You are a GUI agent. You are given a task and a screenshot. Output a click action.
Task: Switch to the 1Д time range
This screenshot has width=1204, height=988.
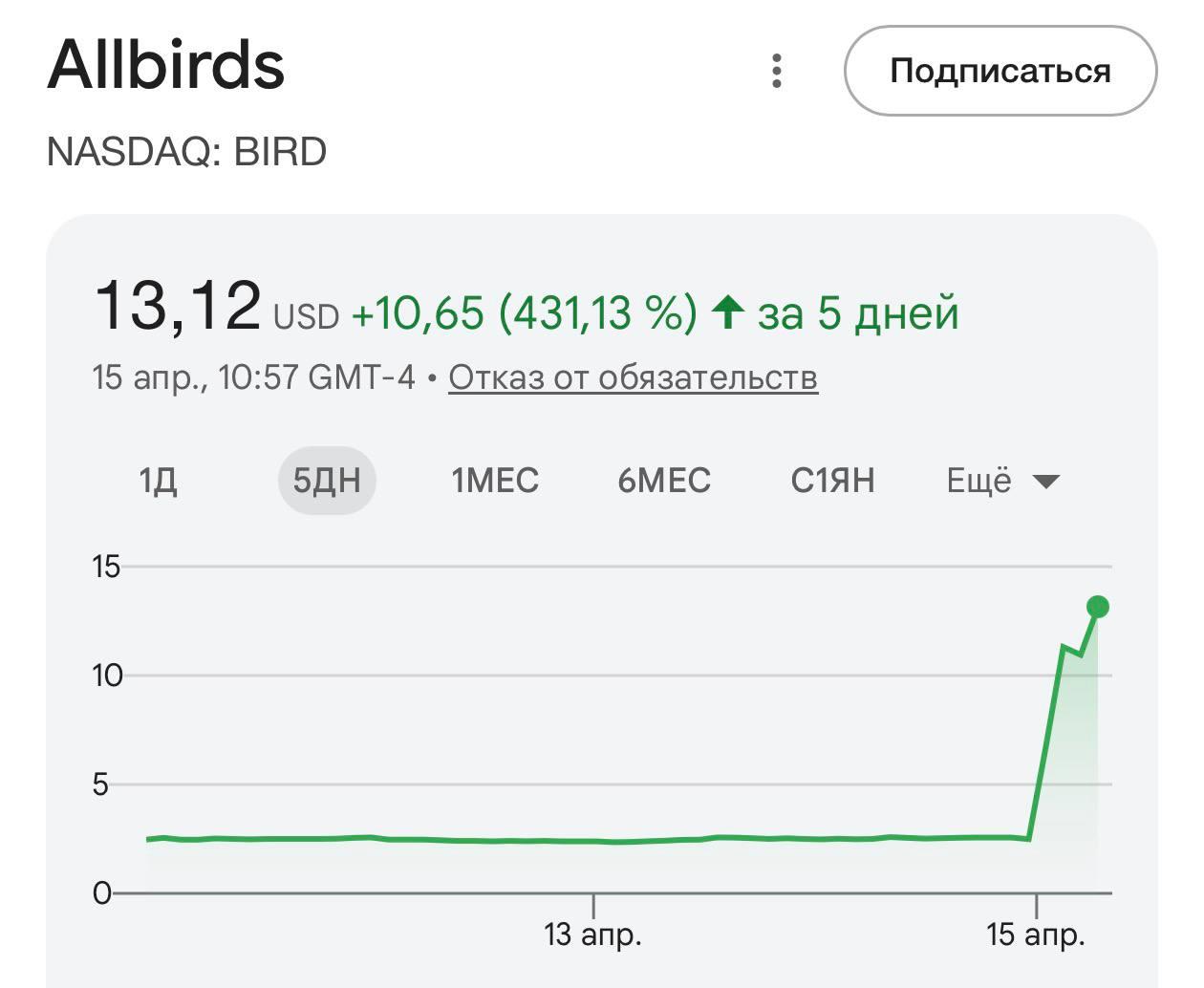158,481
